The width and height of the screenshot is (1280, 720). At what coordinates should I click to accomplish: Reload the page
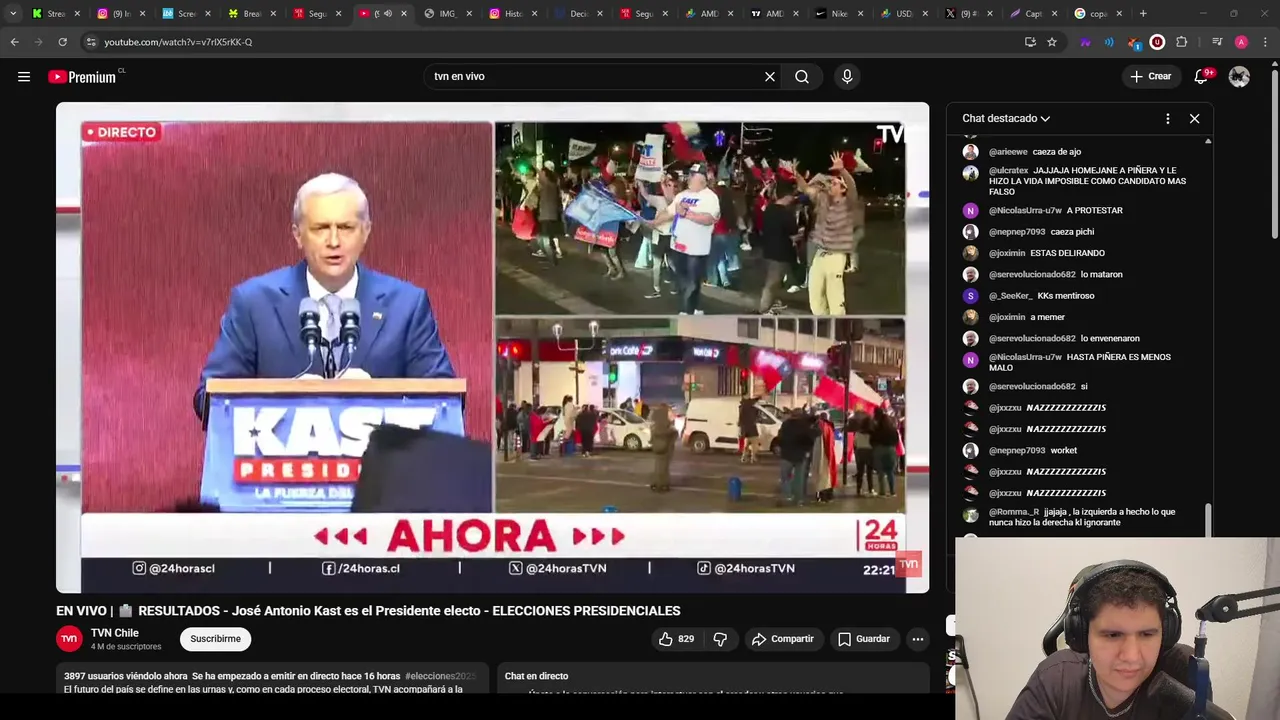pyautogui.click(x=62, y=42)
